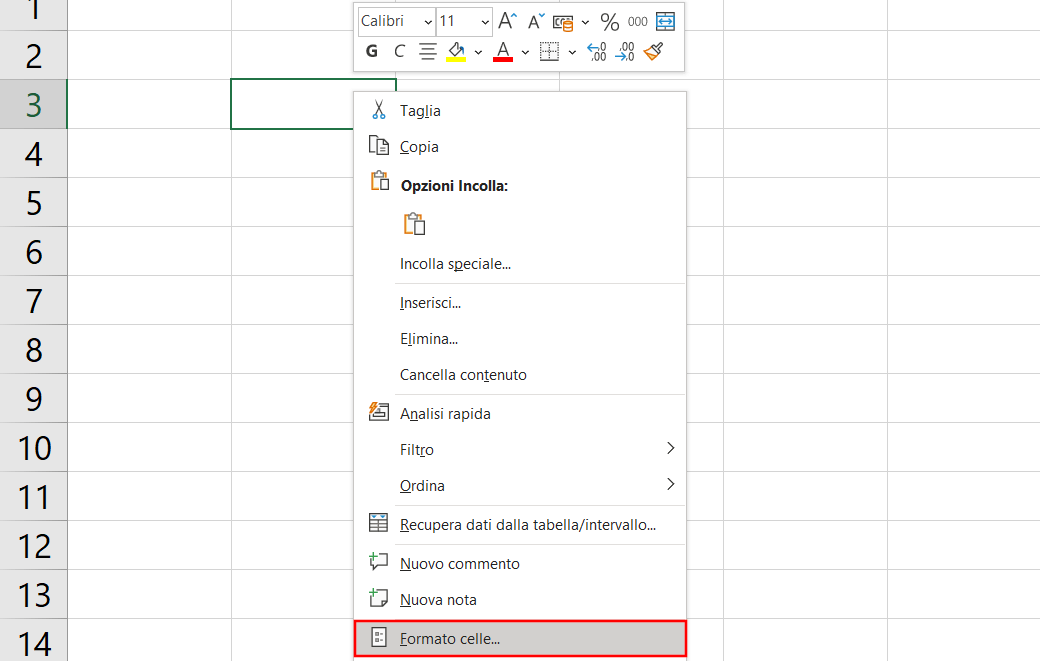1040x661 pixels.
Task: Apply red font color
Action: click(503, 51)
